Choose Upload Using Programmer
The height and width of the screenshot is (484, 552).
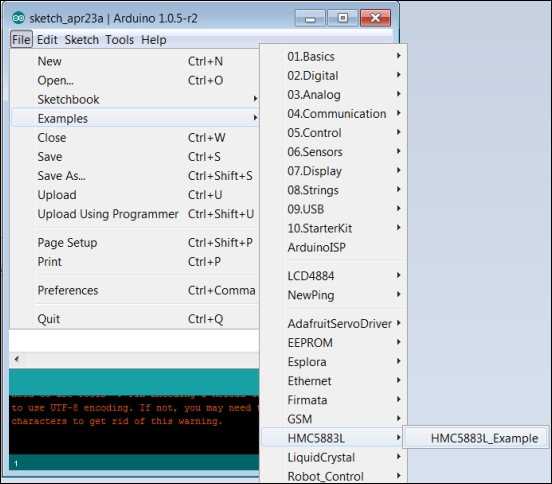pos(135,214)
